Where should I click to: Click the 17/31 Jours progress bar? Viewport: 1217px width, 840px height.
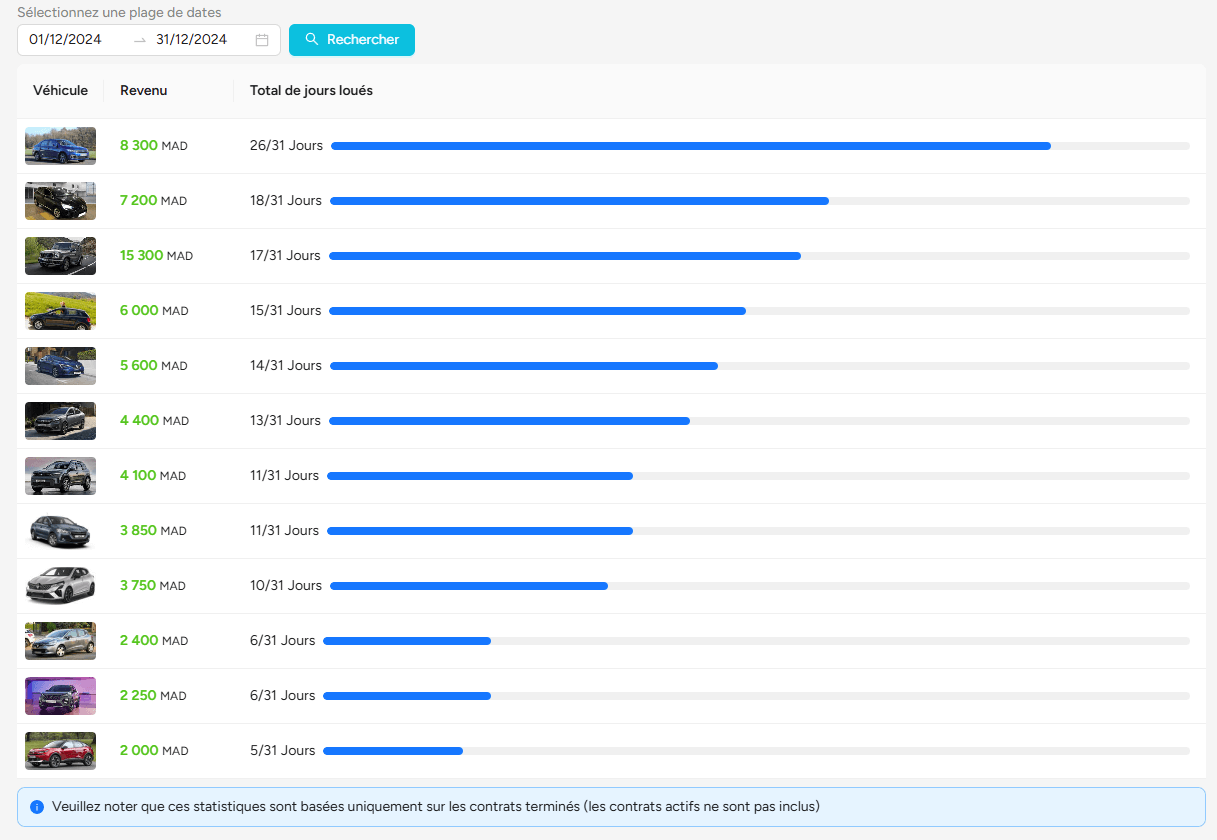click(565, 256)
